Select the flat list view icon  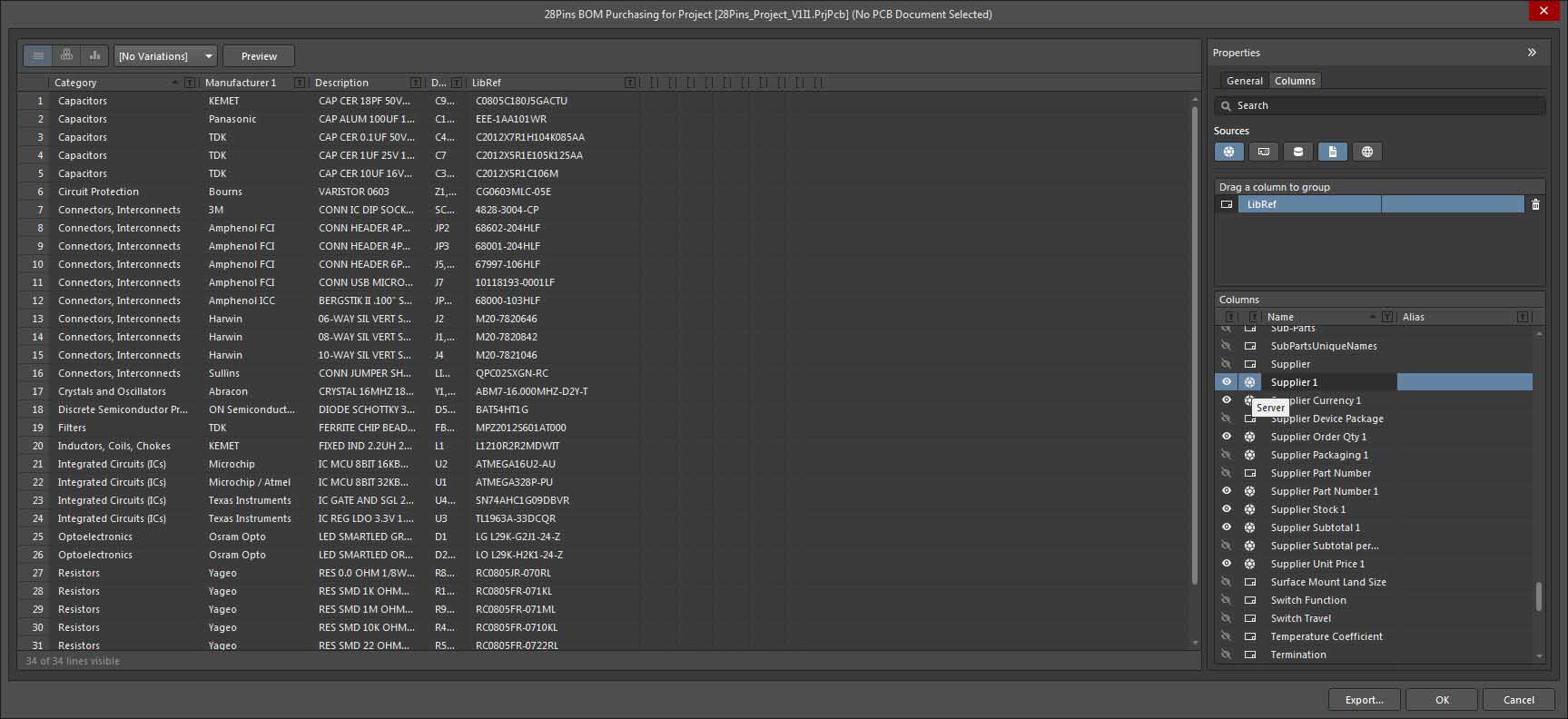pos(38,56)
